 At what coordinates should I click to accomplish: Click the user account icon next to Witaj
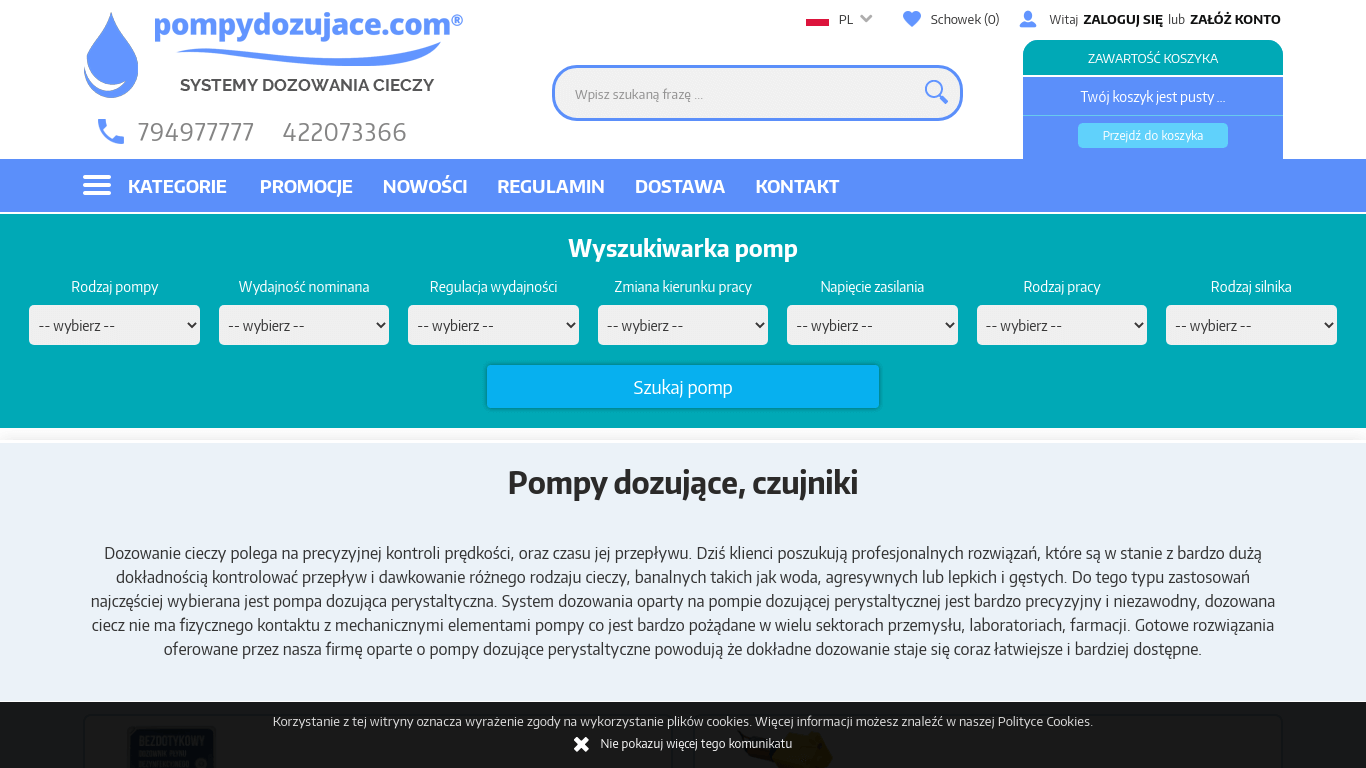pos(1028,18)
